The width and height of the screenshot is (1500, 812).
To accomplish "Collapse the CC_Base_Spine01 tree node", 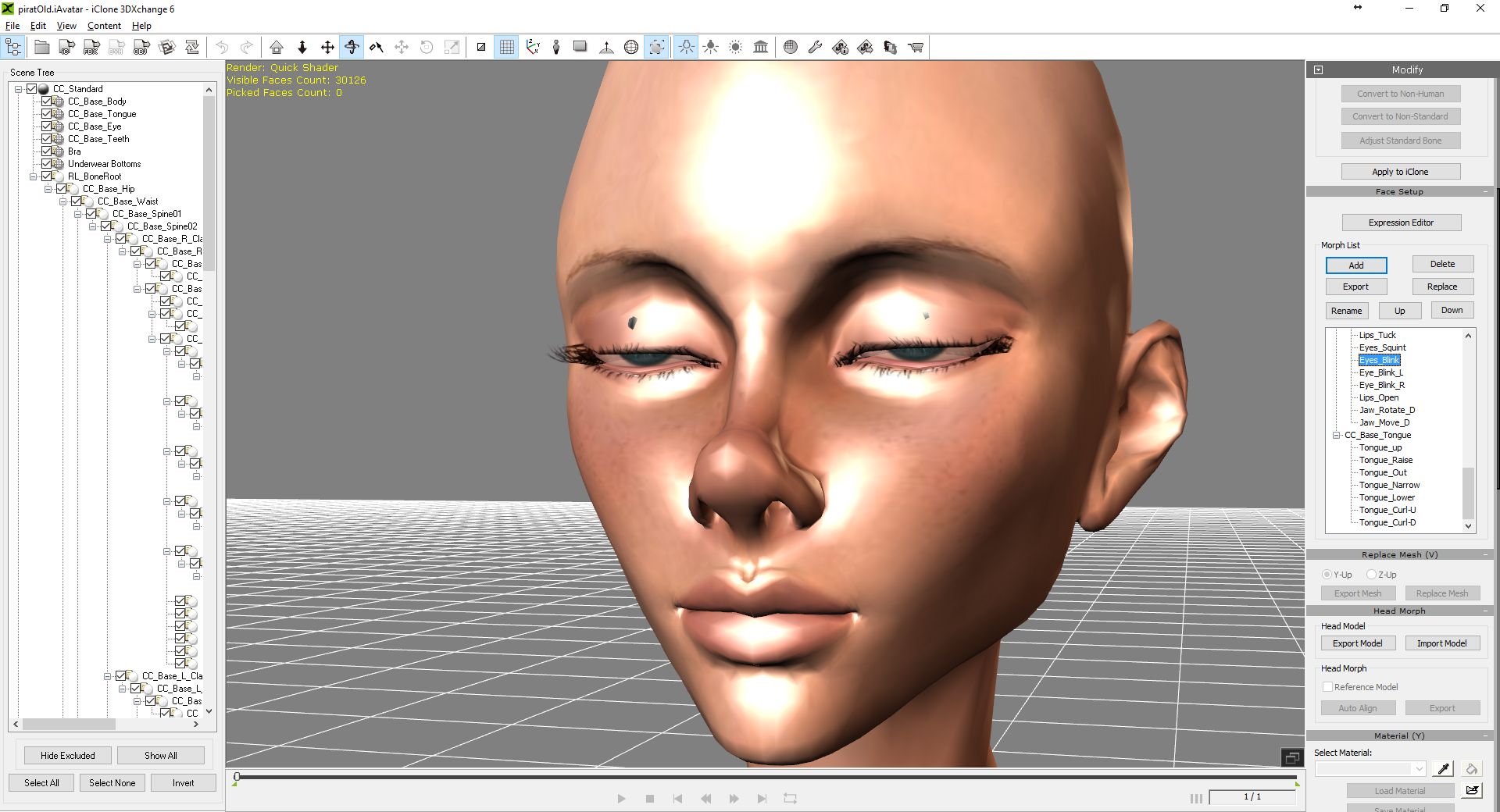I will [x=77, y=214].
